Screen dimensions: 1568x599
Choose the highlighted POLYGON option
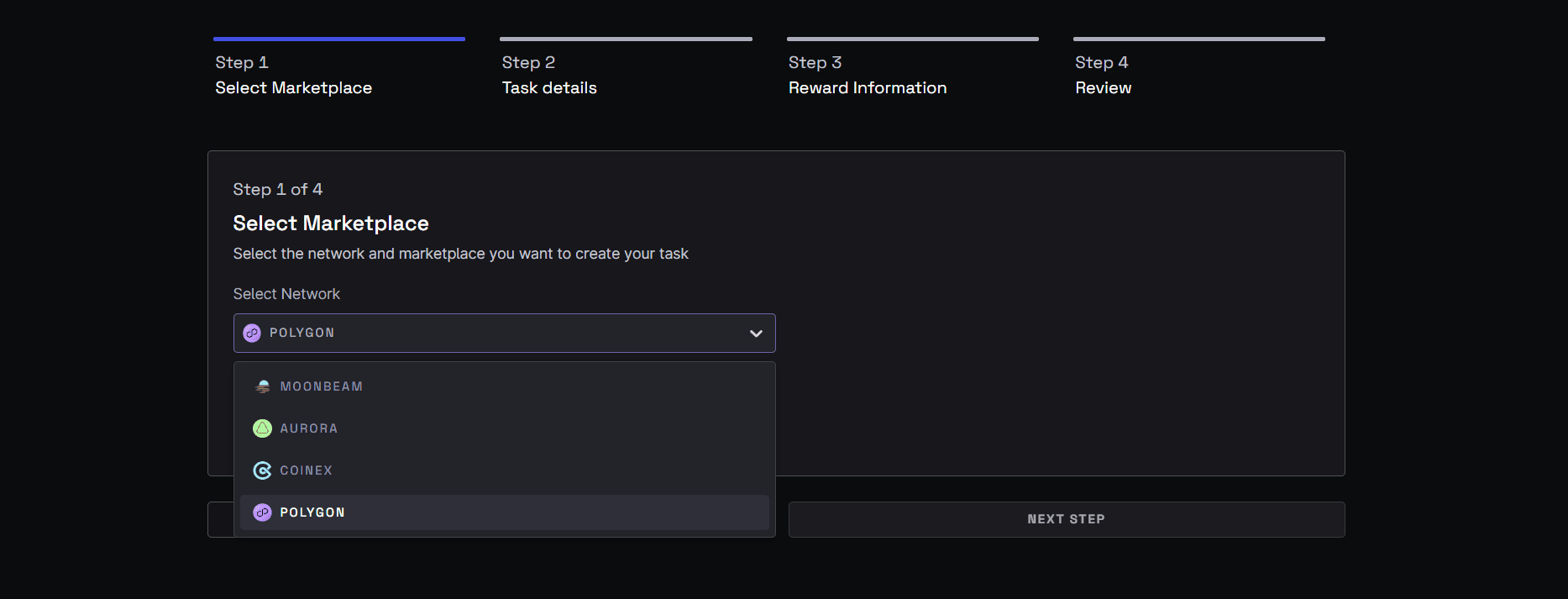click(x=504, y=512)
